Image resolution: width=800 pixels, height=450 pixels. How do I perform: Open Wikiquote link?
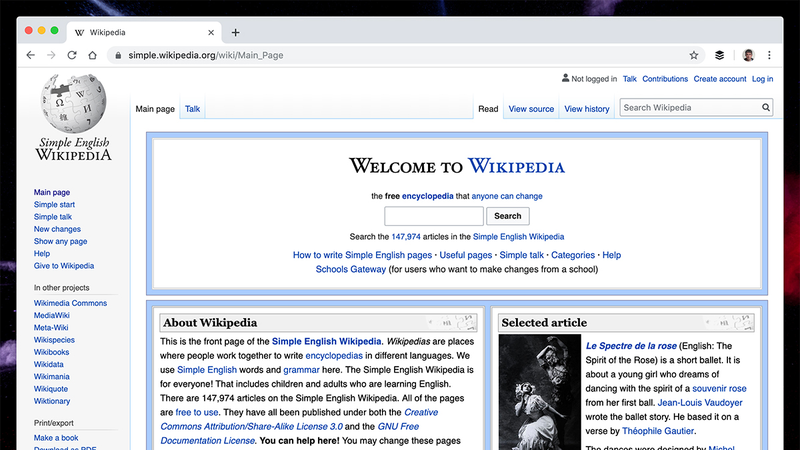51,389
